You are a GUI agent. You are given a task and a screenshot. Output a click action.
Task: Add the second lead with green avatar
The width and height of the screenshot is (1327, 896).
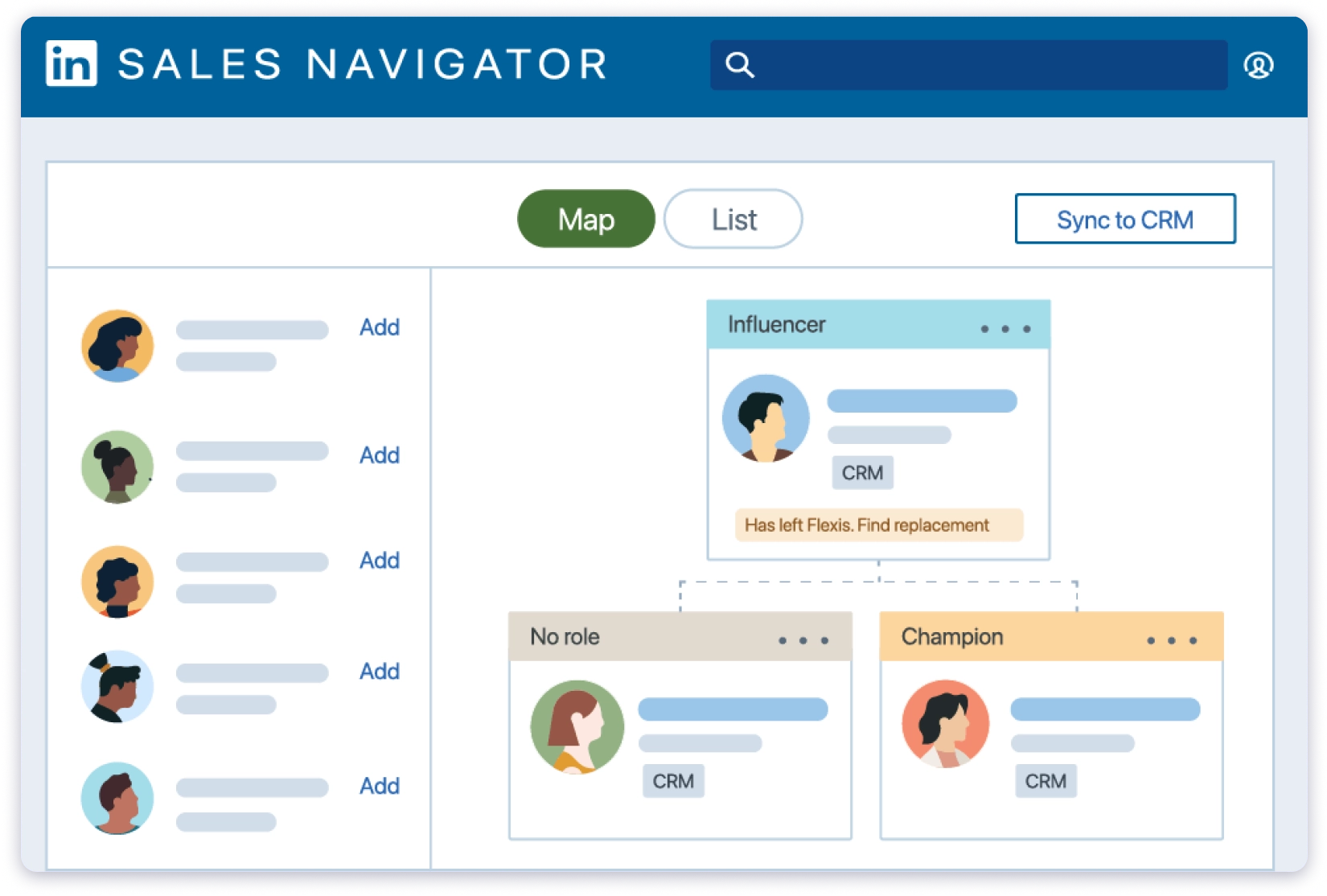[x=380, y=455]
